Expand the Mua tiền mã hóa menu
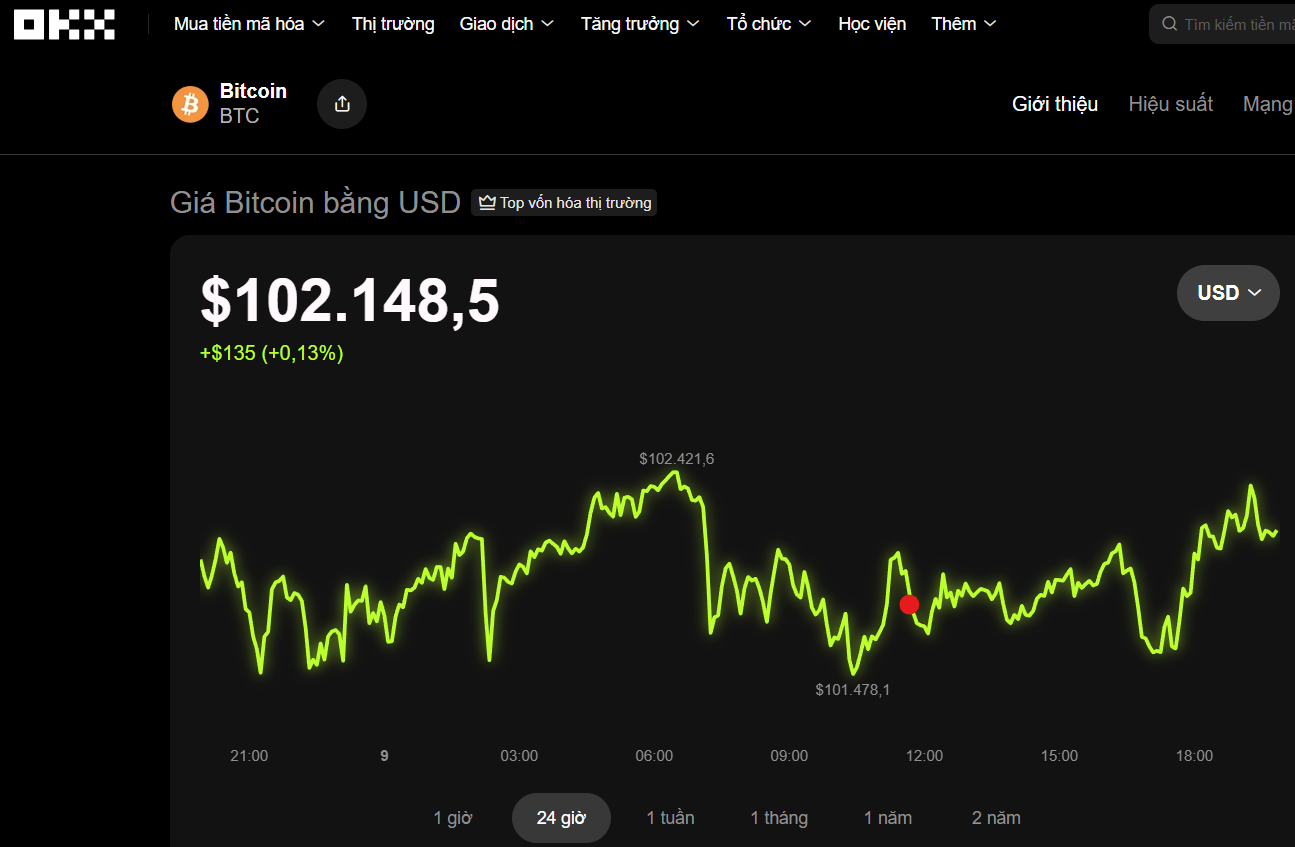Screen dimensions: 1295x847 point(249,24)
